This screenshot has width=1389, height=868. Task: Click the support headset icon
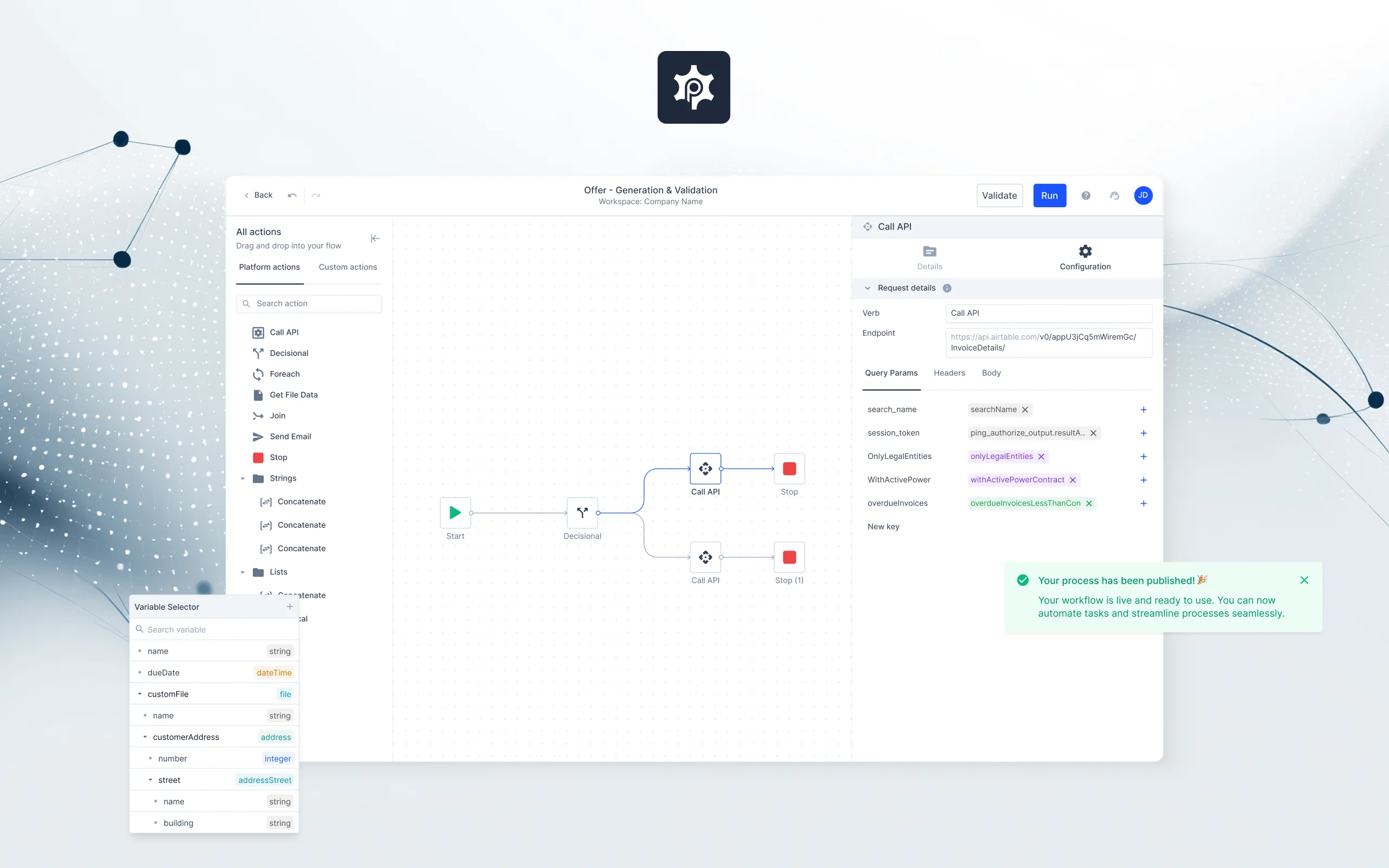click(1114, 195)
